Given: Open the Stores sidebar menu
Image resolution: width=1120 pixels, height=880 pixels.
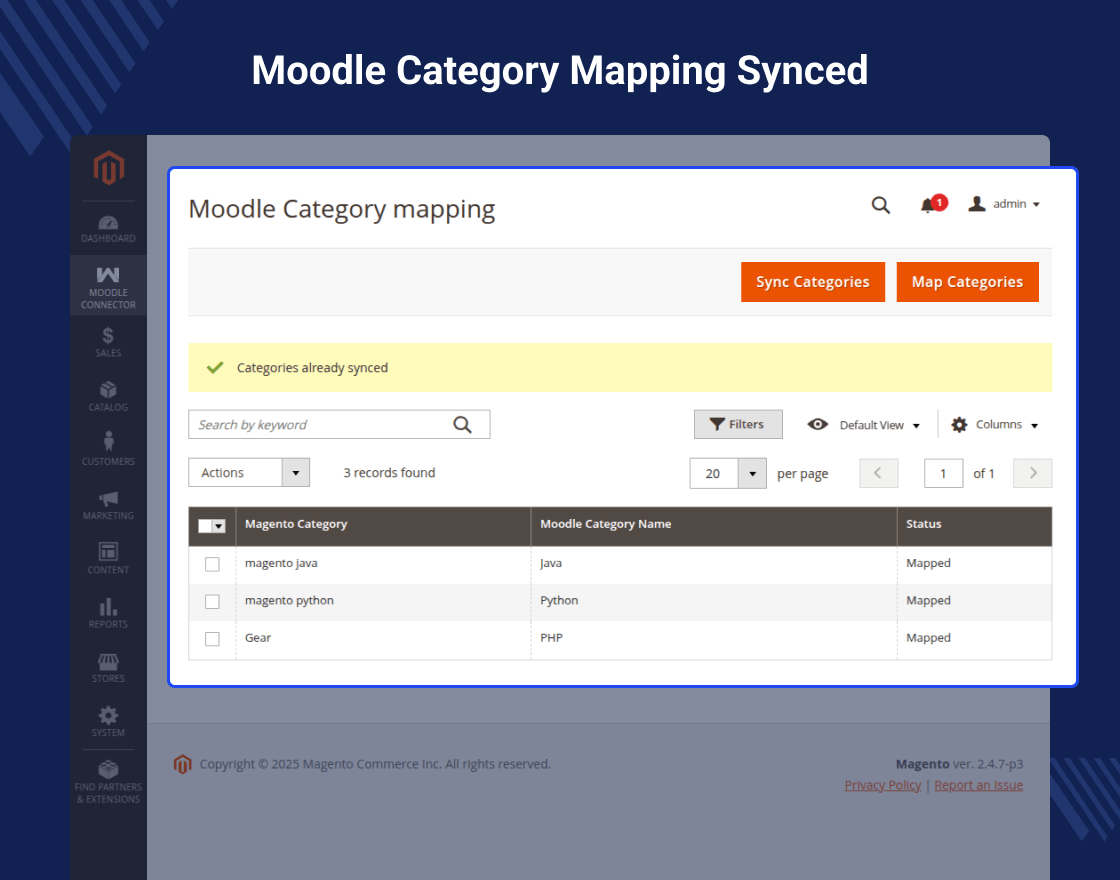Looking at the screenshot, I should coord(108,667).
